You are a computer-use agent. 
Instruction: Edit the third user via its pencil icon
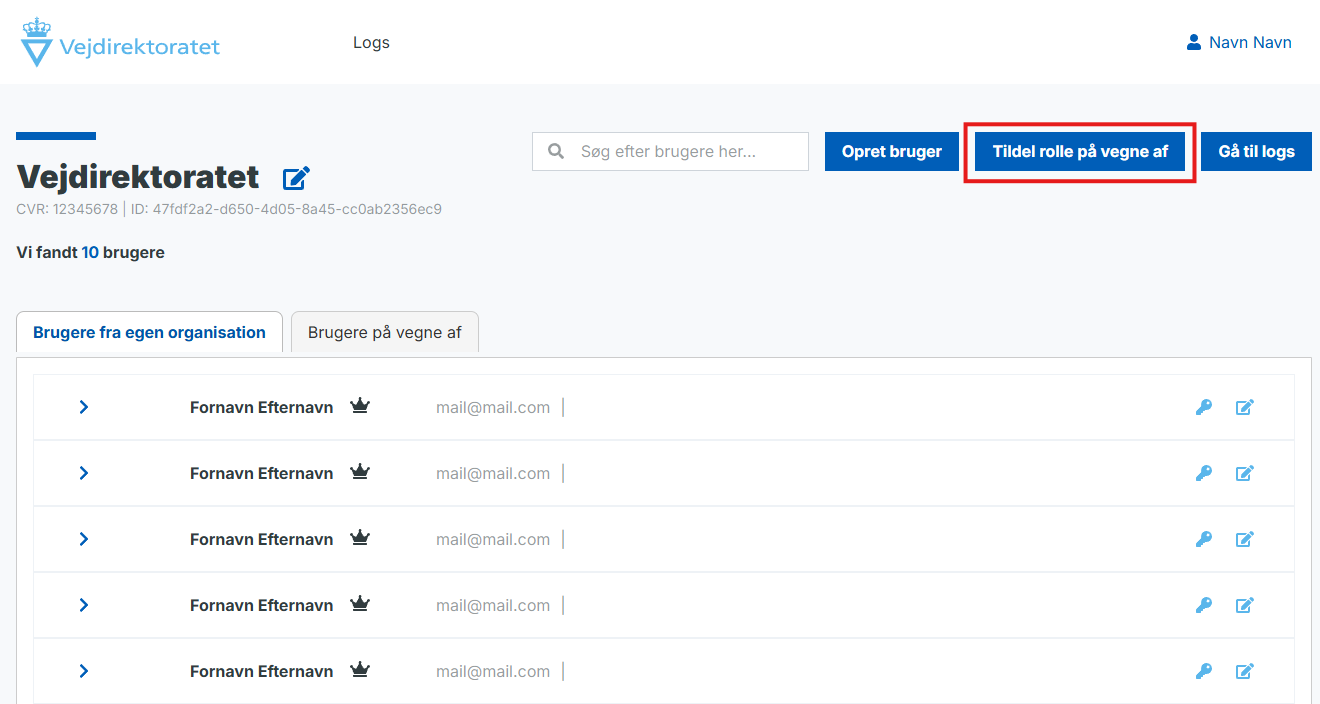[x=1245, y=539]
